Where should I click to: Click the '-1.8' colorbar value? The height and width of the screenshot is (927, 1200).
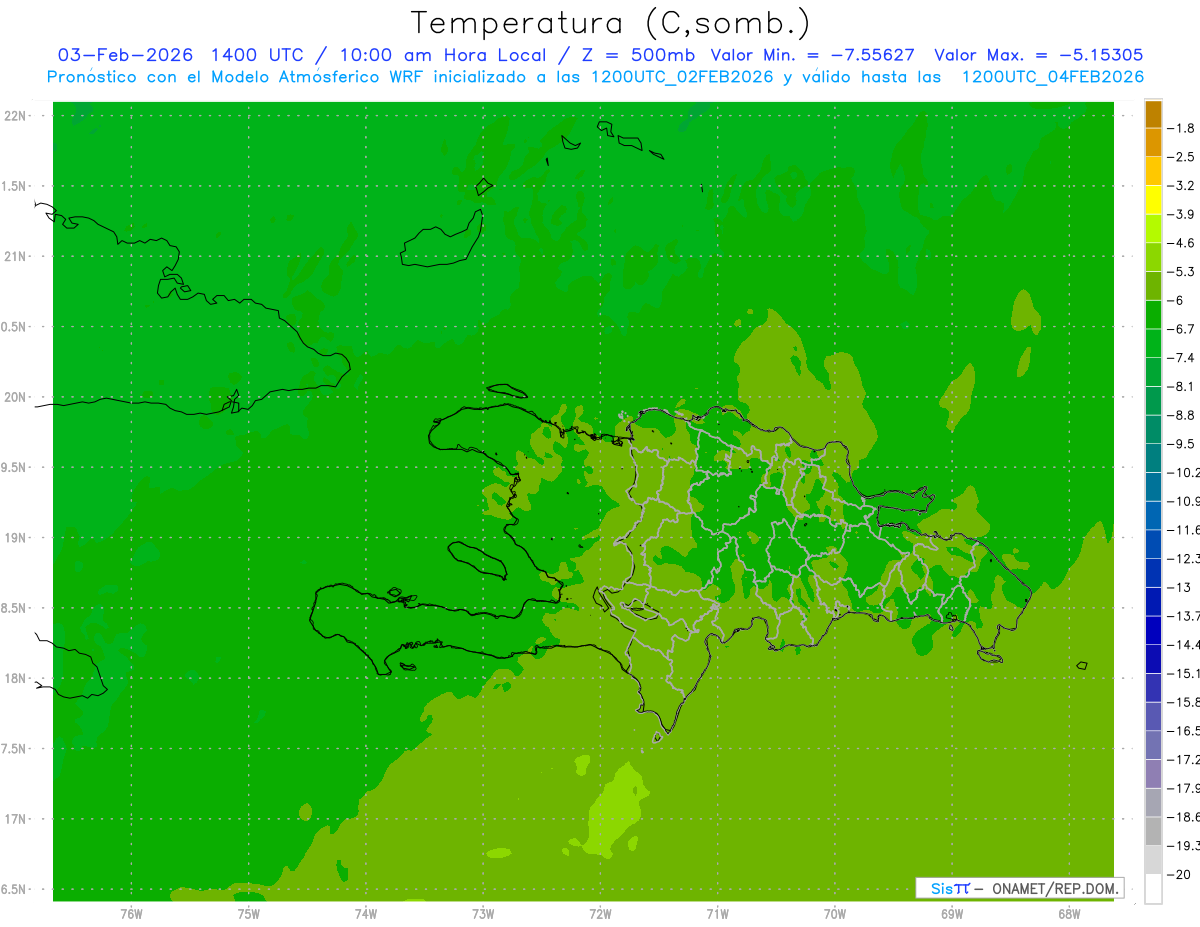[x=1181, y=128]
